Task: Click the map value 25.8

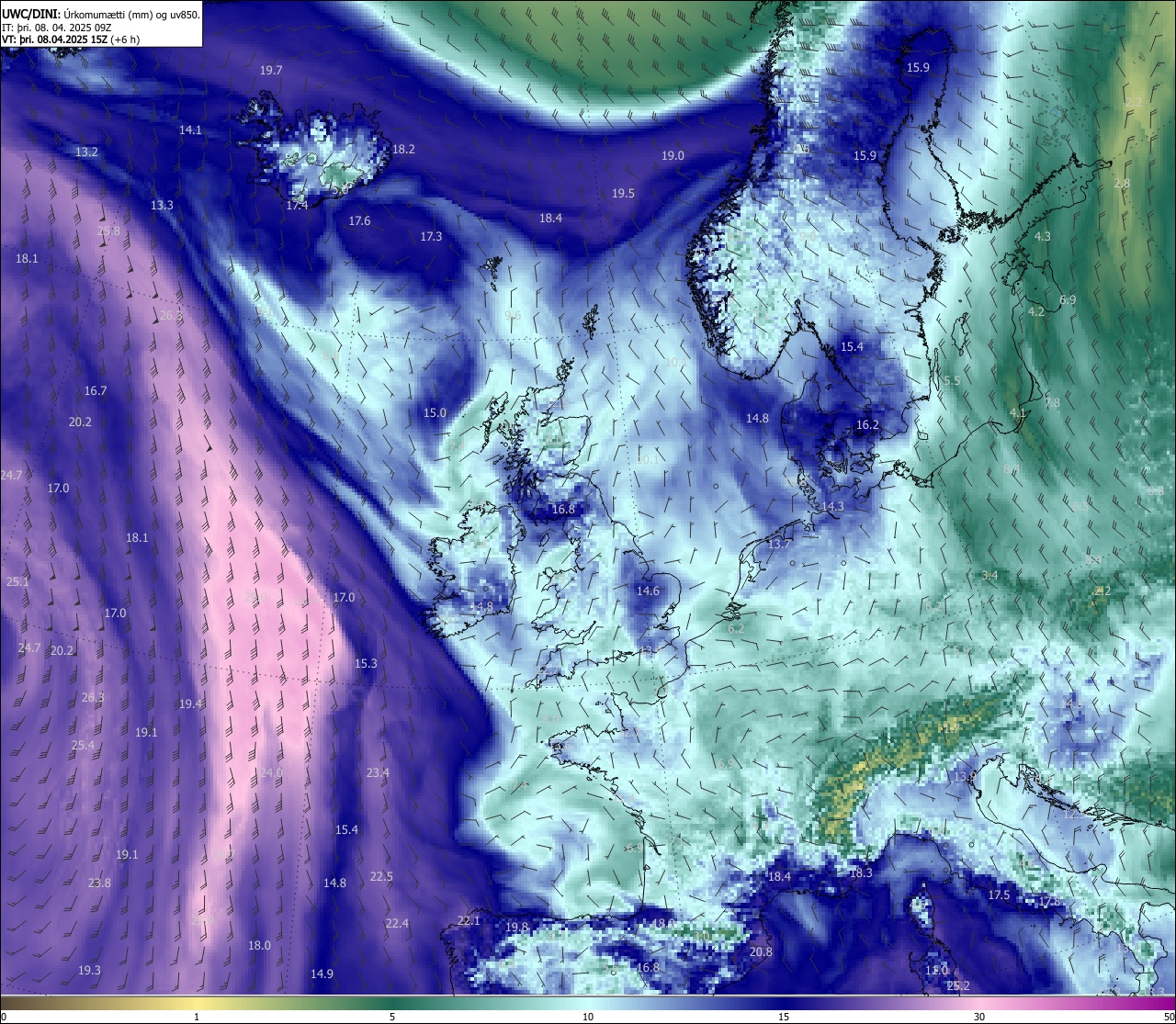Action: point(108,231)
